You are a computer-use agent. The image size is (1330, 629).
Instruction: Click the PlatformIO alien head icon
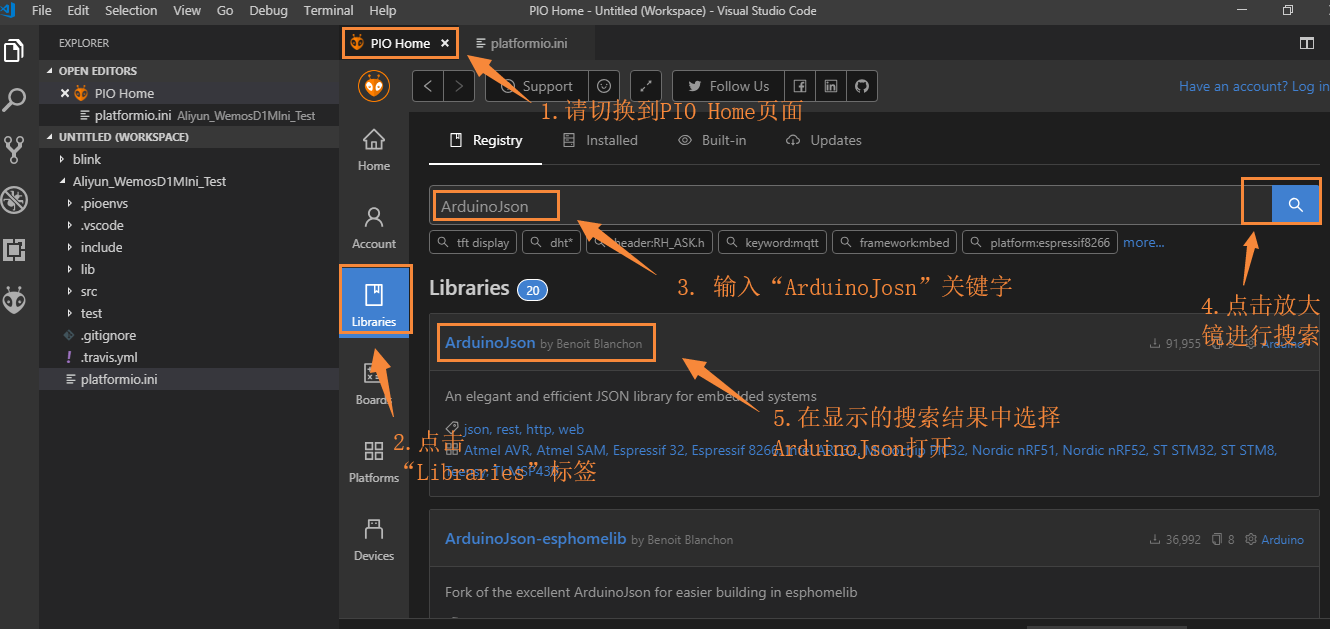[373, 86]
